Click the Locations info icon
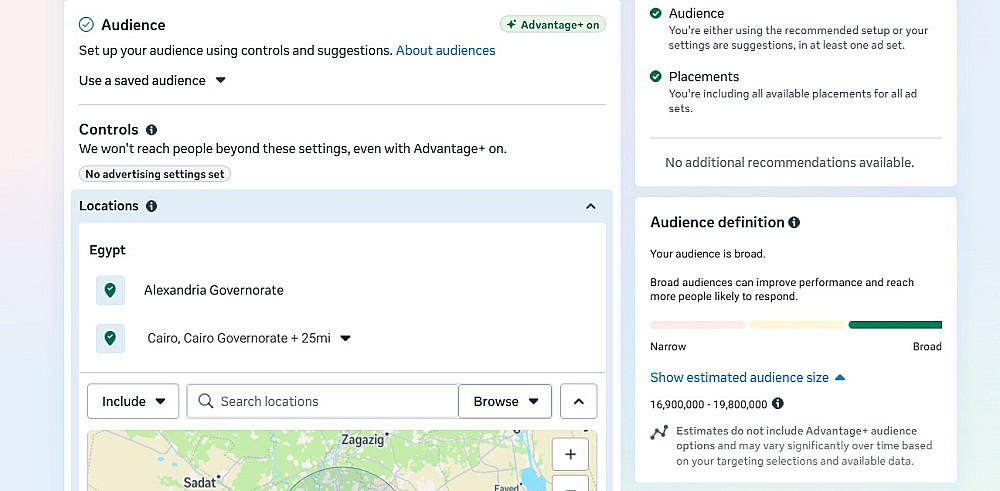 click(x=151, y=206)
